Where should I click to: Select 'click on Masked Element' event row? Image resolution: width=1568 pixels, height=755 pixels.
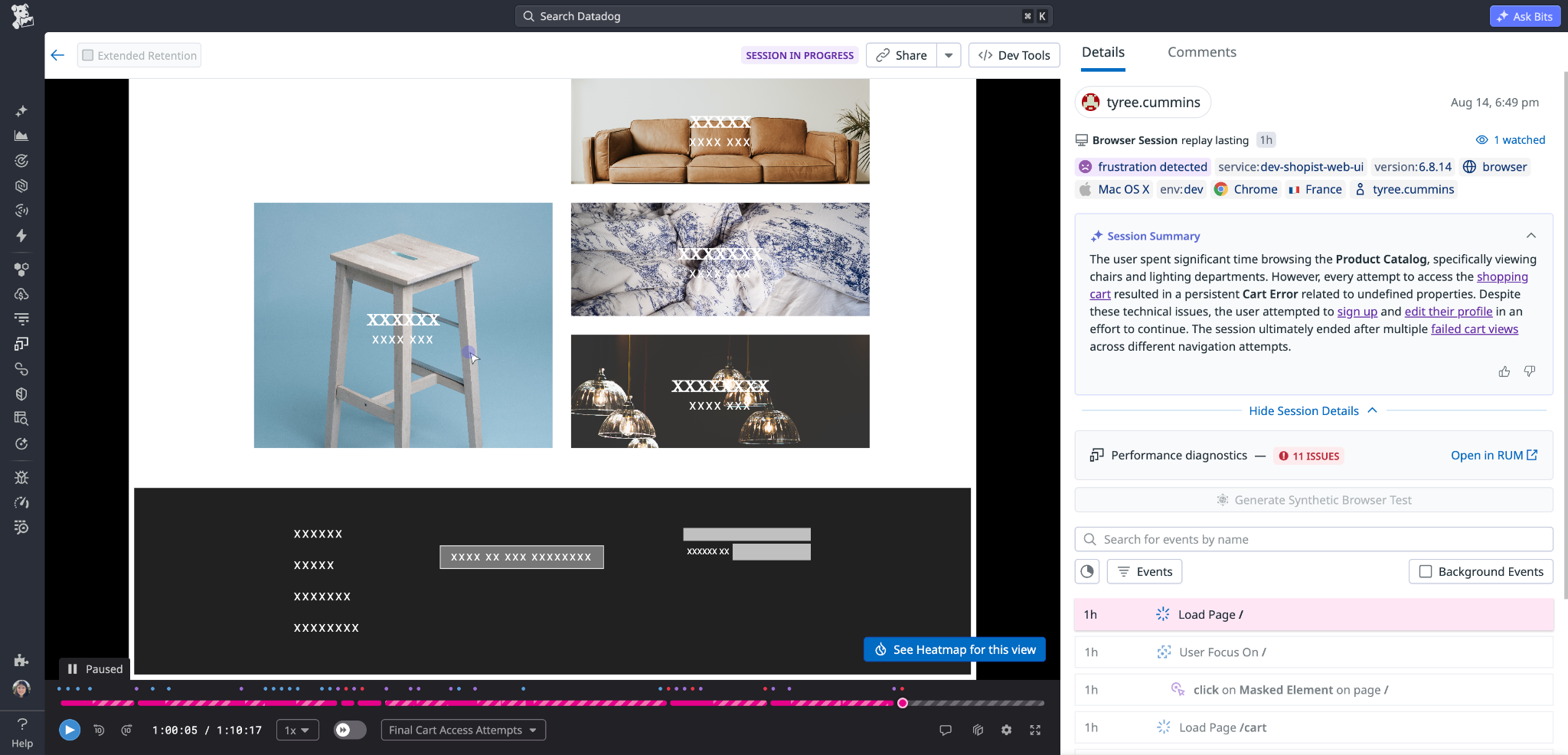pyautogui.click(x=1314, y=689)
